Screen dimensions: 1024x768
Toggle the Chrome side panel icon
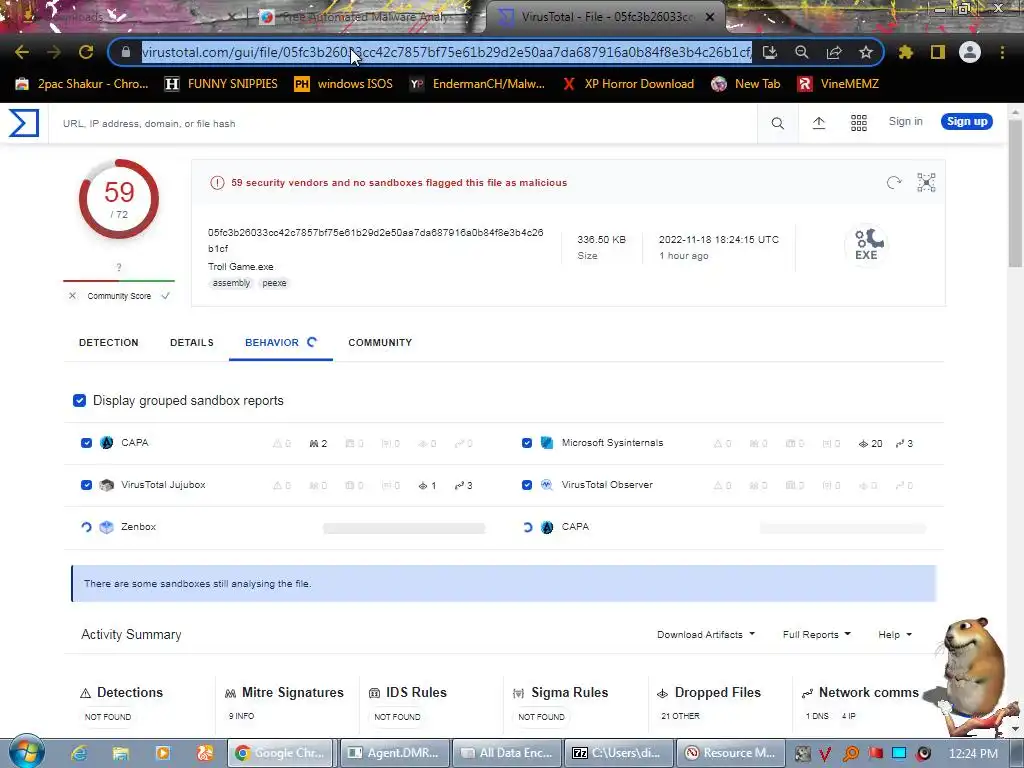click(938, 52)
